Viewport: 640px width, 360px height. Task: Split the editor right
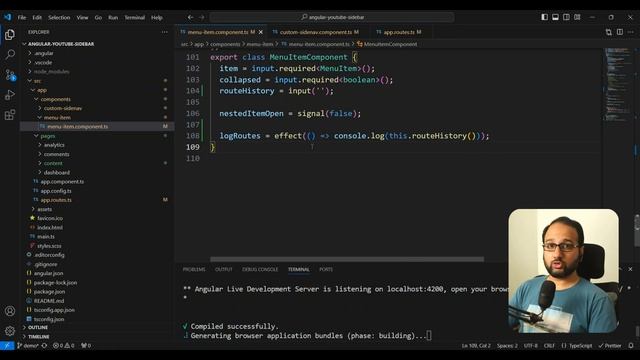[620, 32]
